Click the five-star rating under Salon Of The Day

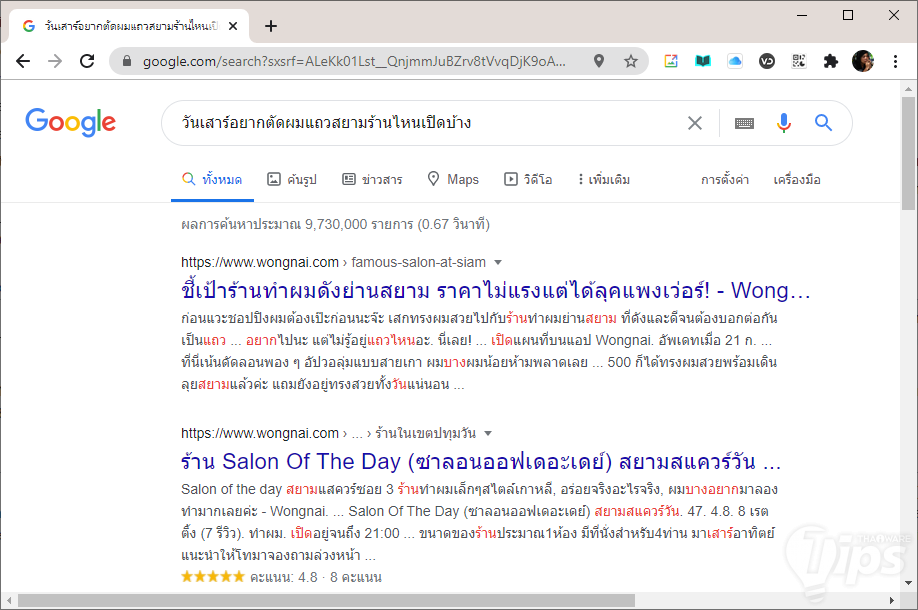(213, 577)
